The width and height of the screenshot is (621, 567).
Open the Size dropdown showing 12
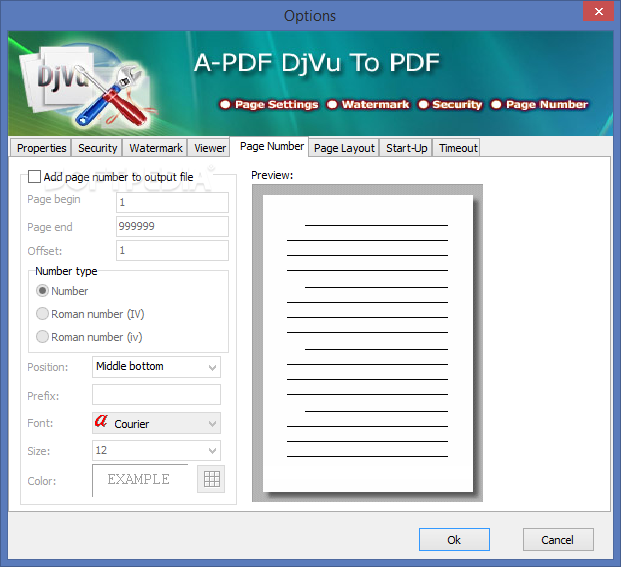tap(156, 451)
